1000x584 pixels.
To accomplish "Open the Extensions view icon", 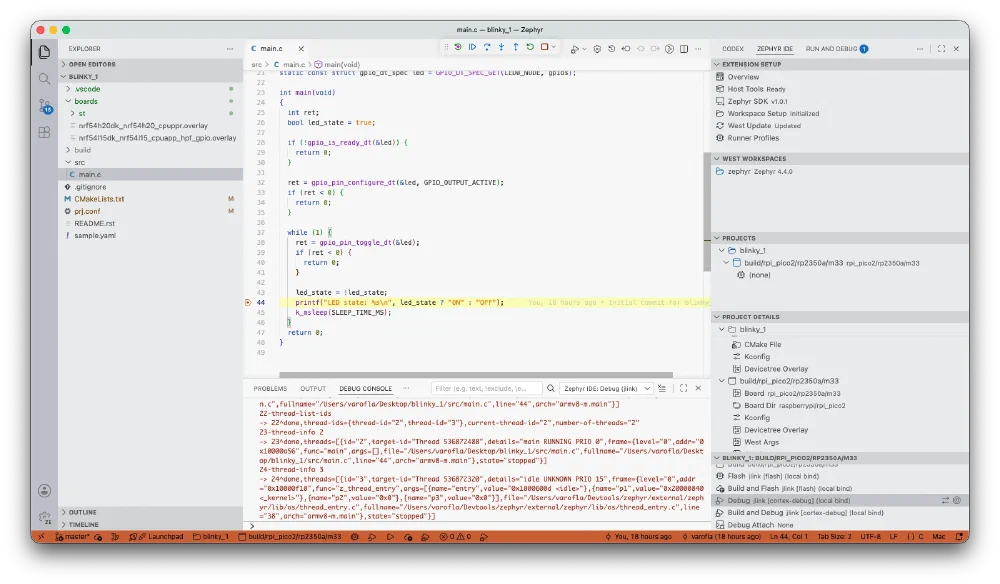I will pos(44,133).
